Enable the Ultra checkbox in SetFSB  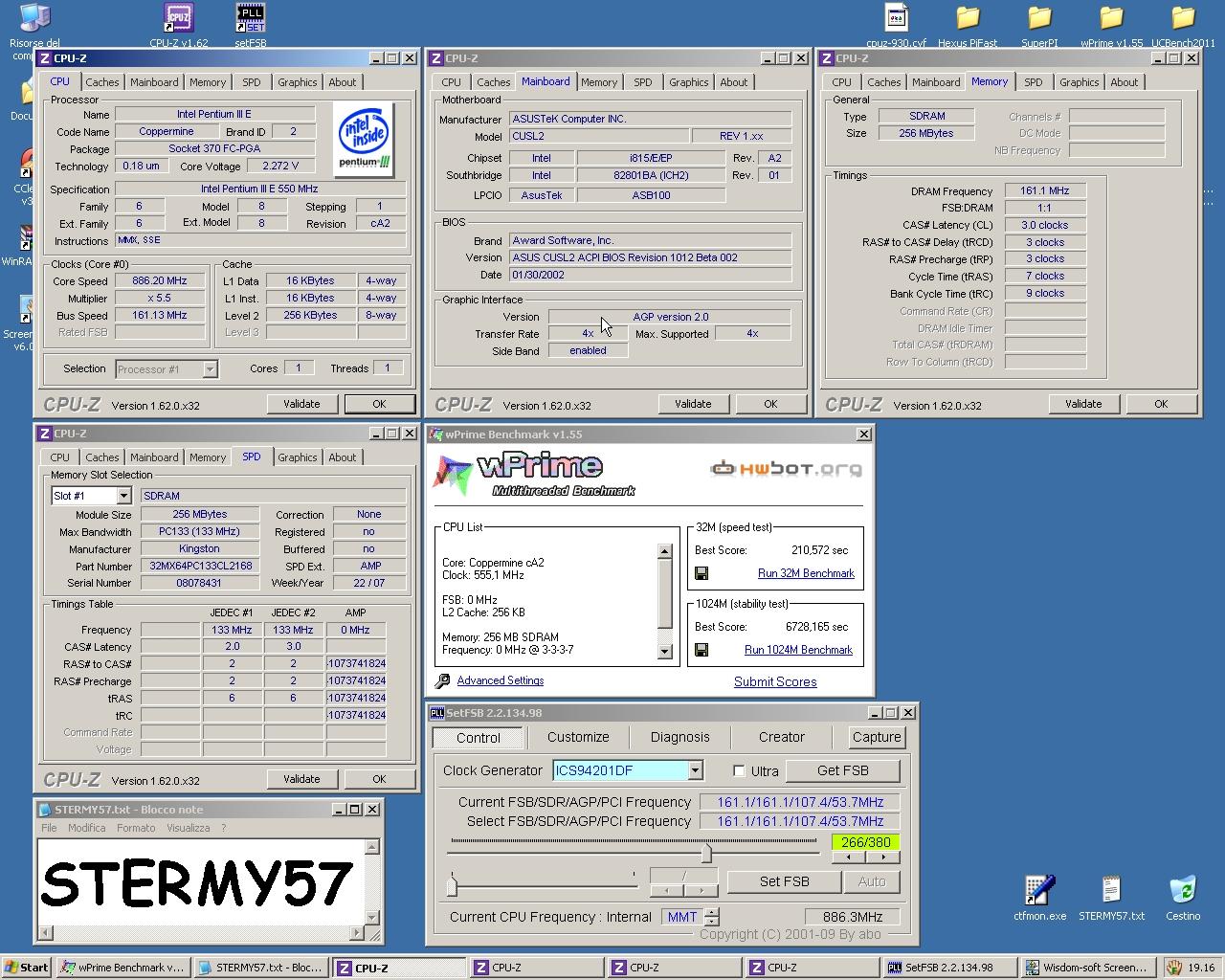[739, 770]
